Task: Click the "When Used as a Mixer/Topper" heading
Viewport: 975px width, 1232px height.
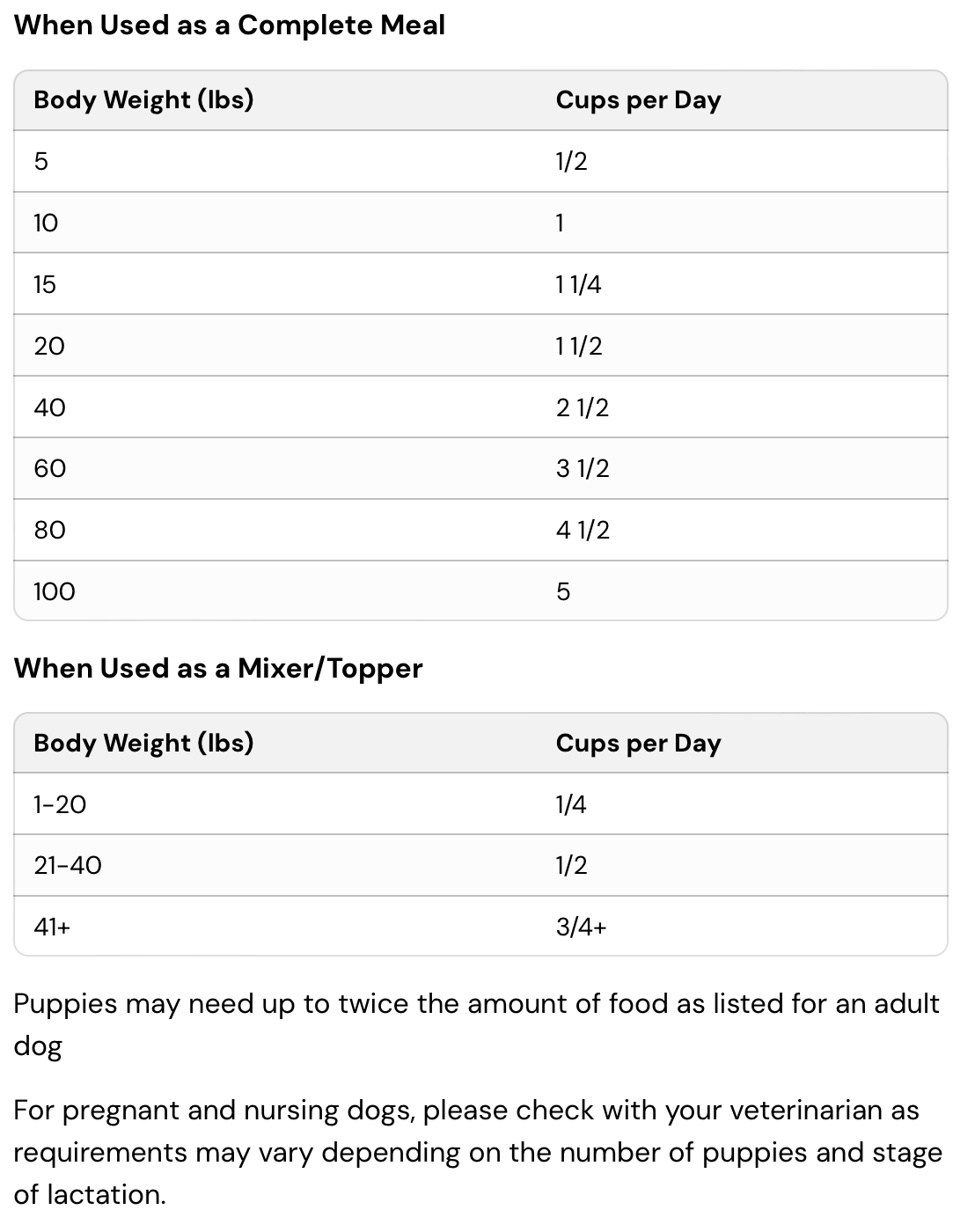Action: point(218,669)
